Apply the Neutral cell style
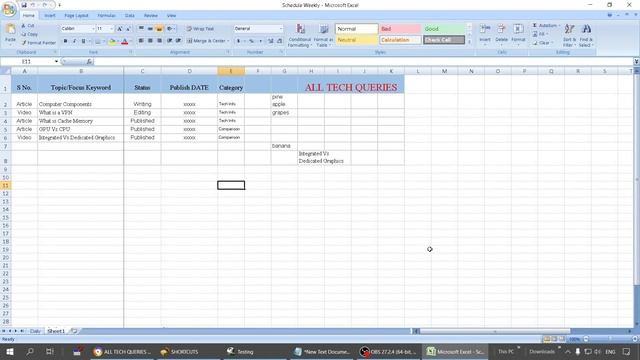Viewport: 640px width, 360px height. (357, 40)
